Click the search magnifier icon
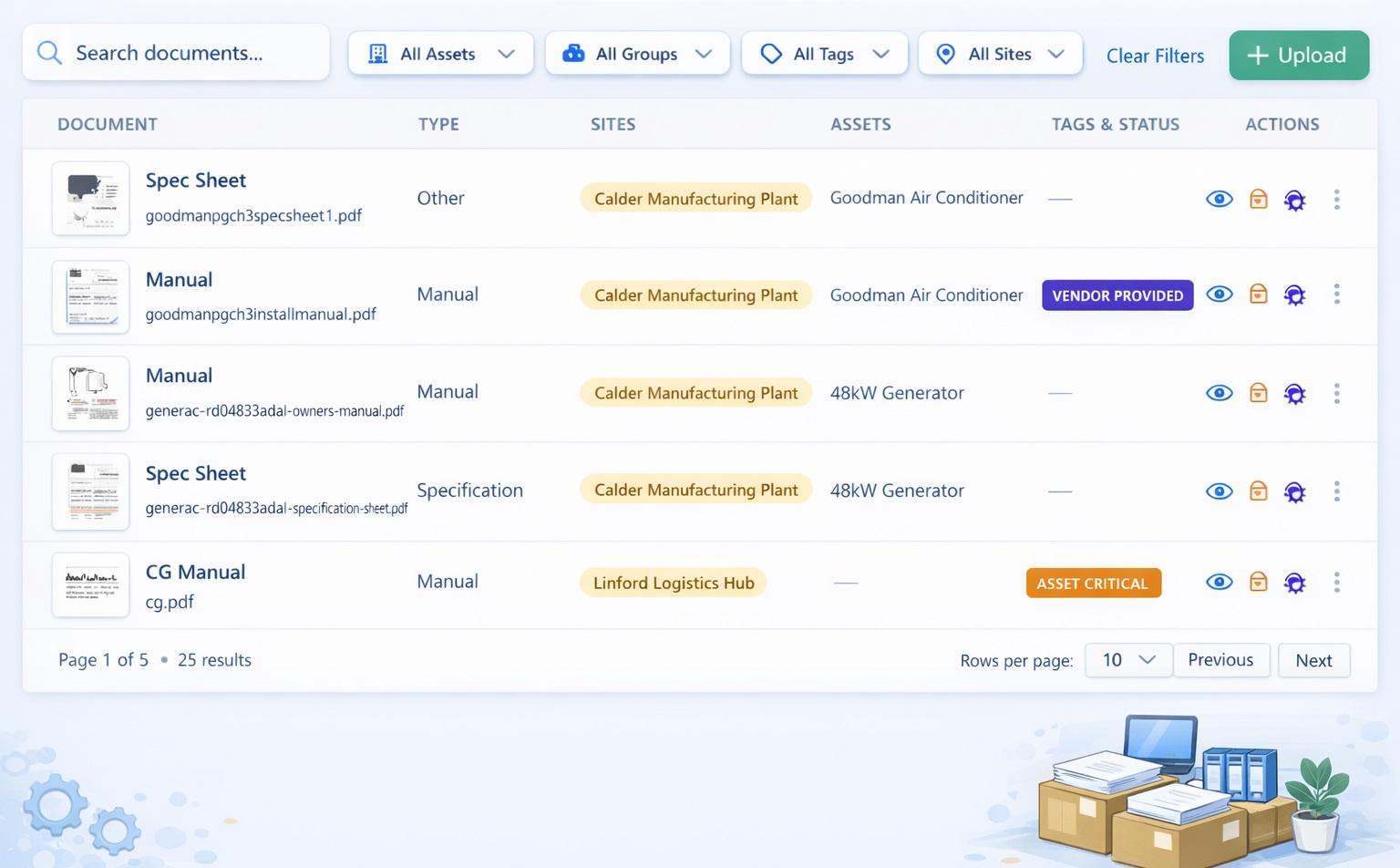 pyautogui.click(x=49, y=53)
